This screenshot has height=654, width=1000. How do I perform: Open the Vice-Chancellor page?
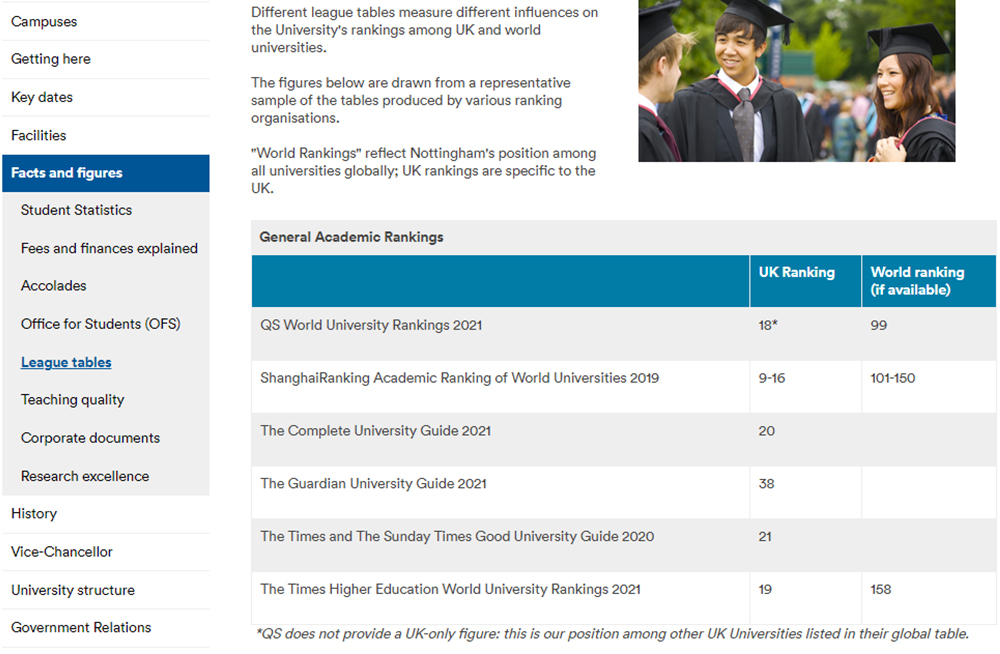coord(62,552)
